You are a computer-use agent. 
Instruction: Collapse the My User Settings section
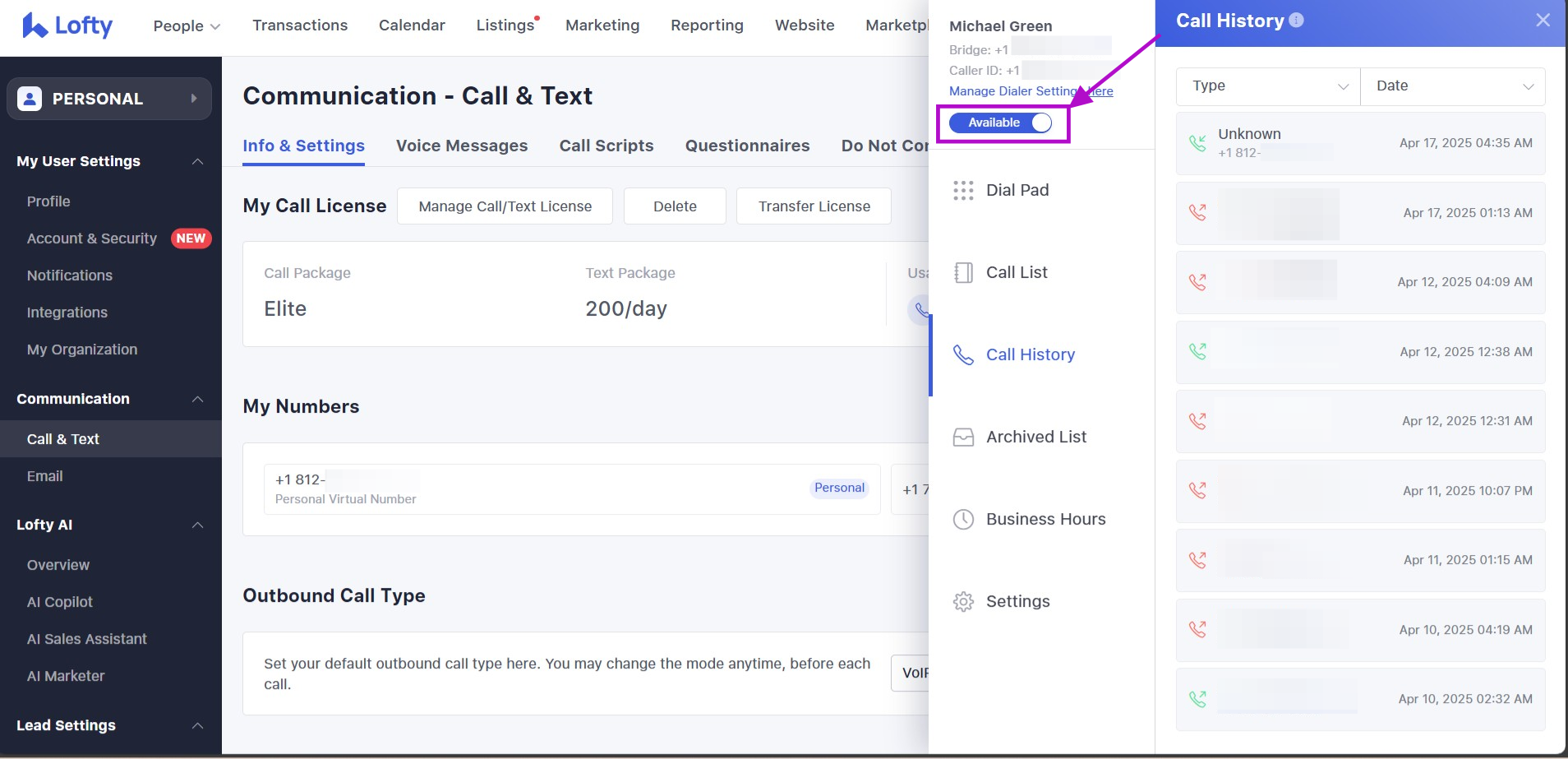click(197, 161)
